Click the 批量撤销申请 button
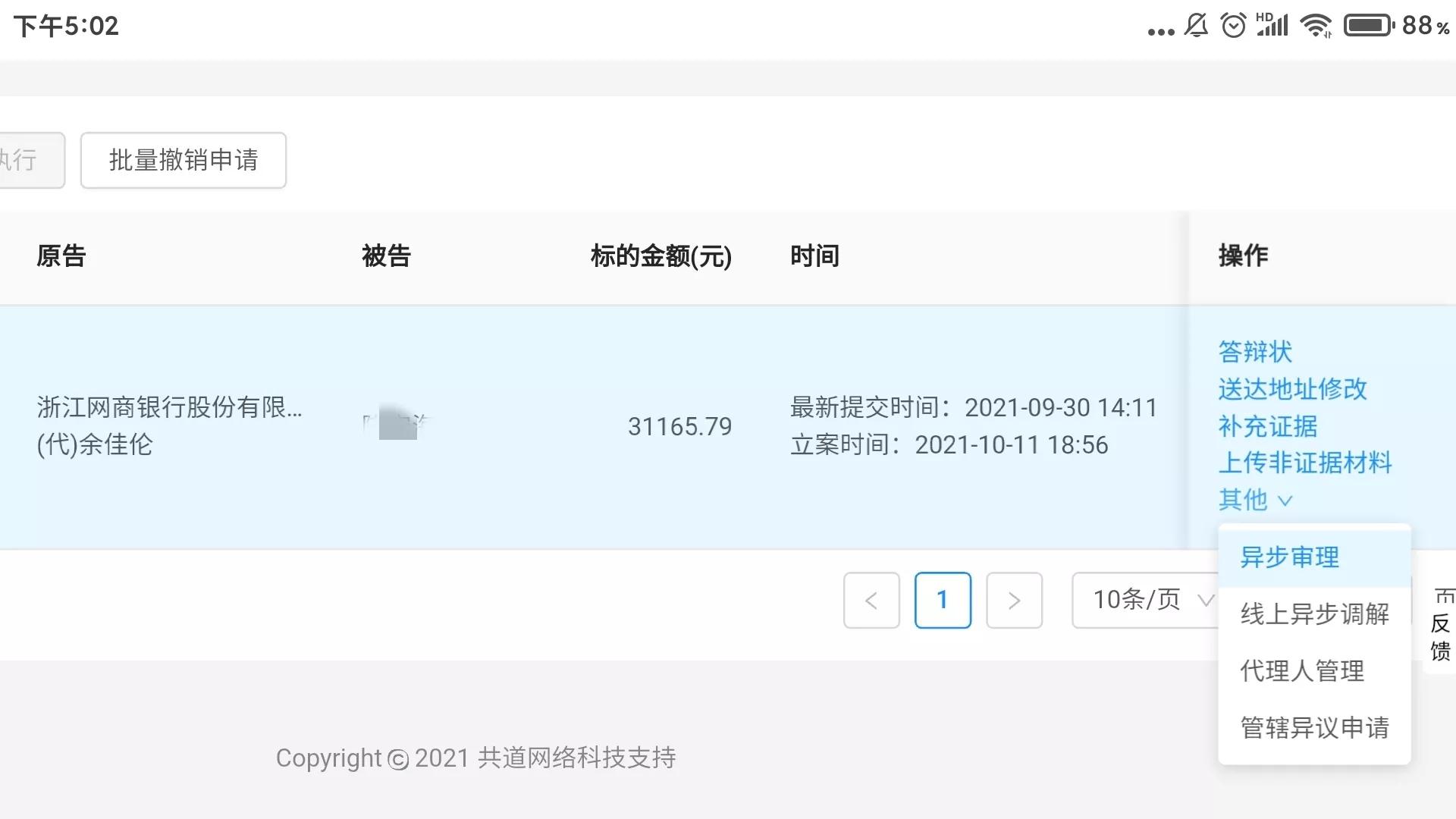 pyautogui.click(x=183, y=160)
